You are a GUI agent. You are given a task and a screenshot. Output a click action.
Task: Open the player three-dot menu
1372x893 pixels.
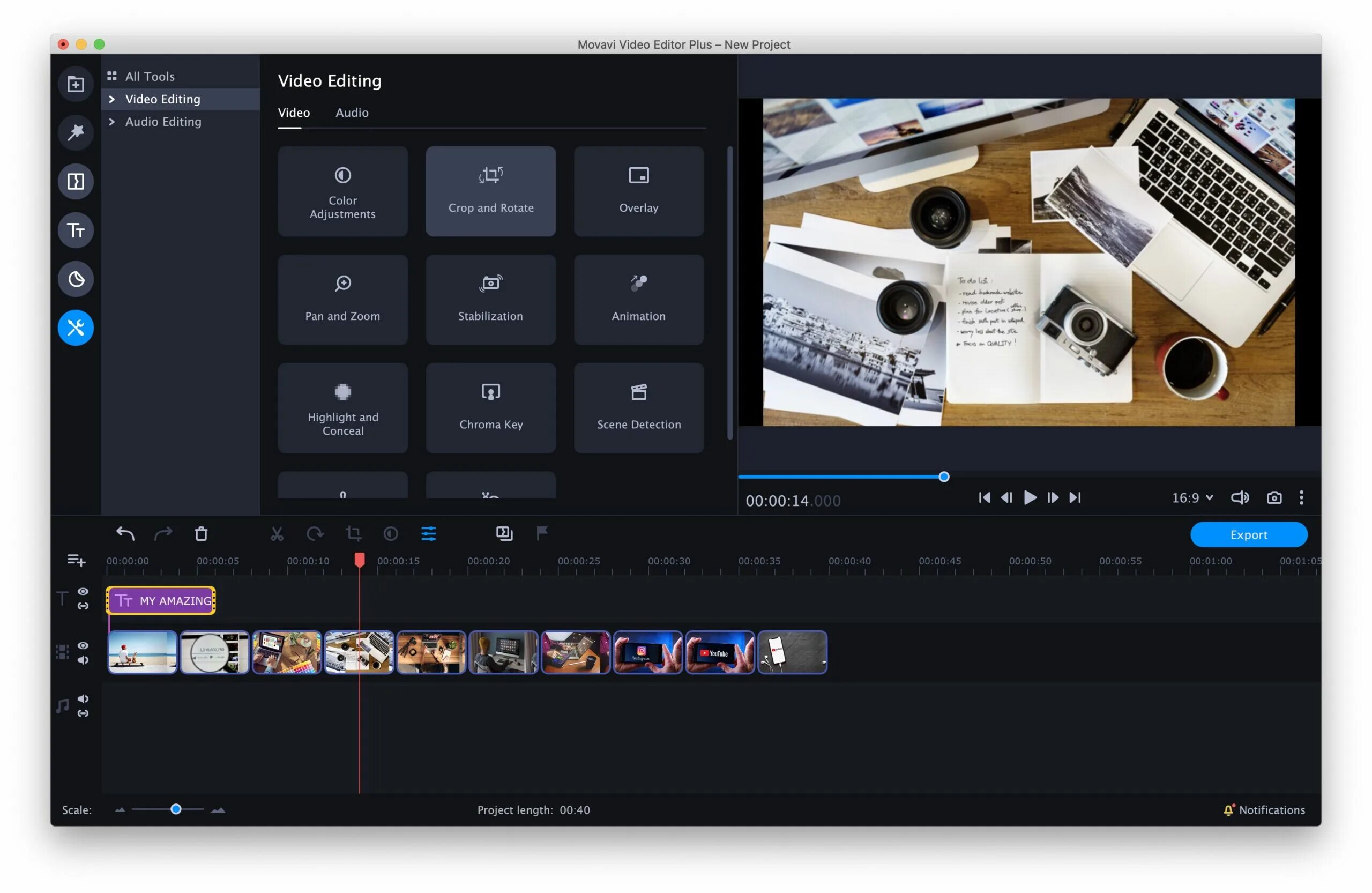[x=1301, y=497]
